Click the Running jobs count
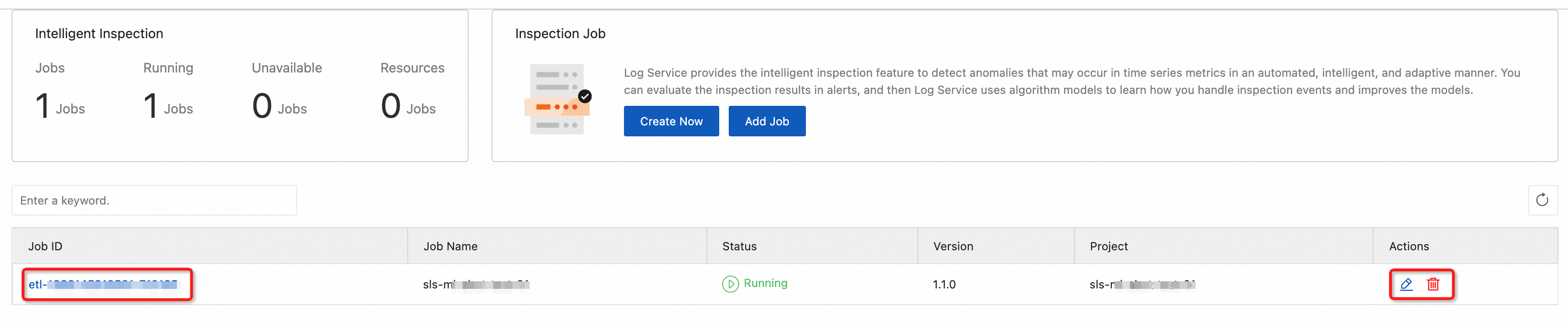The width and height of the screenshot is (1568, 328). point(167,106)
